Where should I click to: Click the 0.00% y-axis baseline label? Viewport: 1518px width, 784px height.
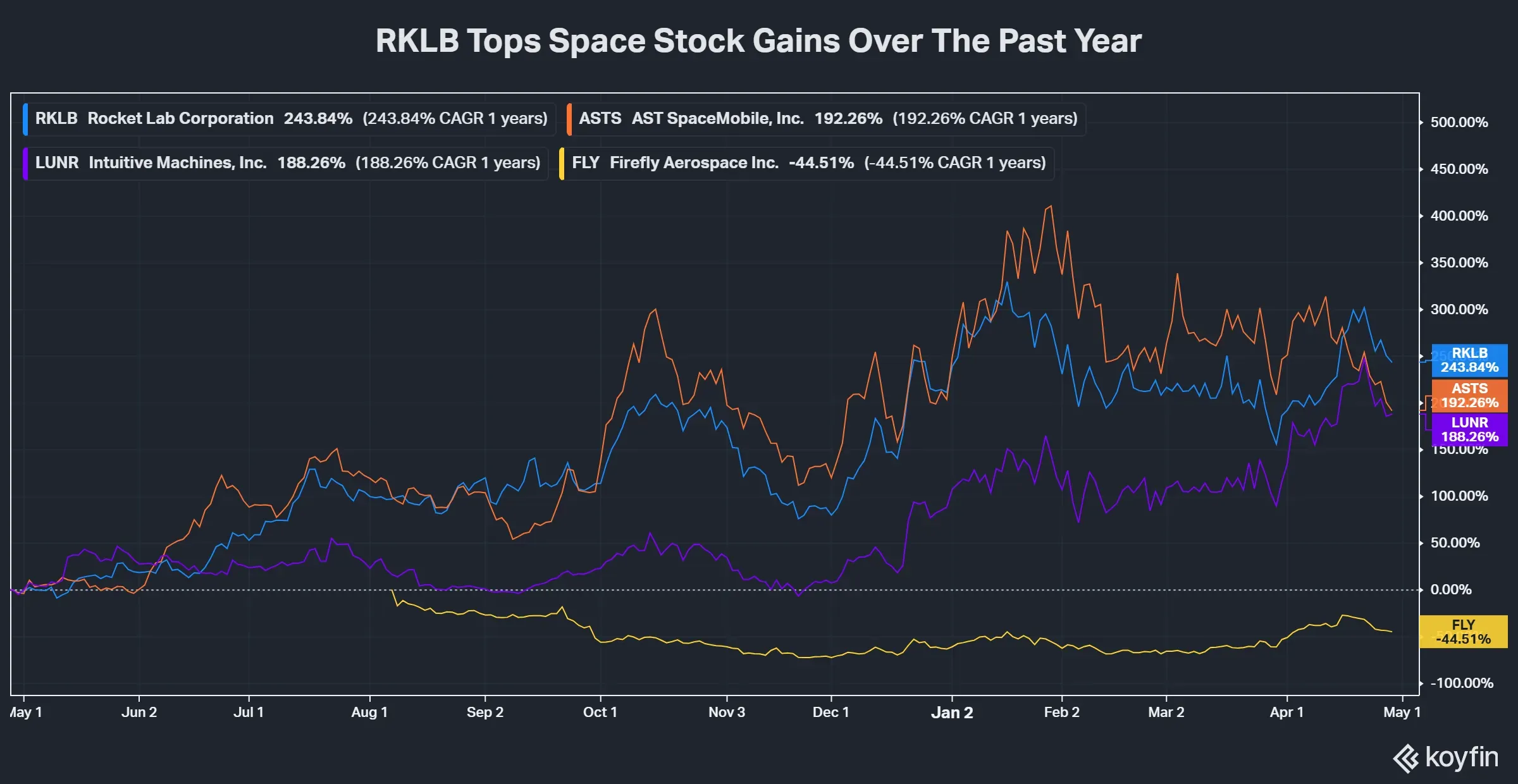click(x=1451, y=590)
